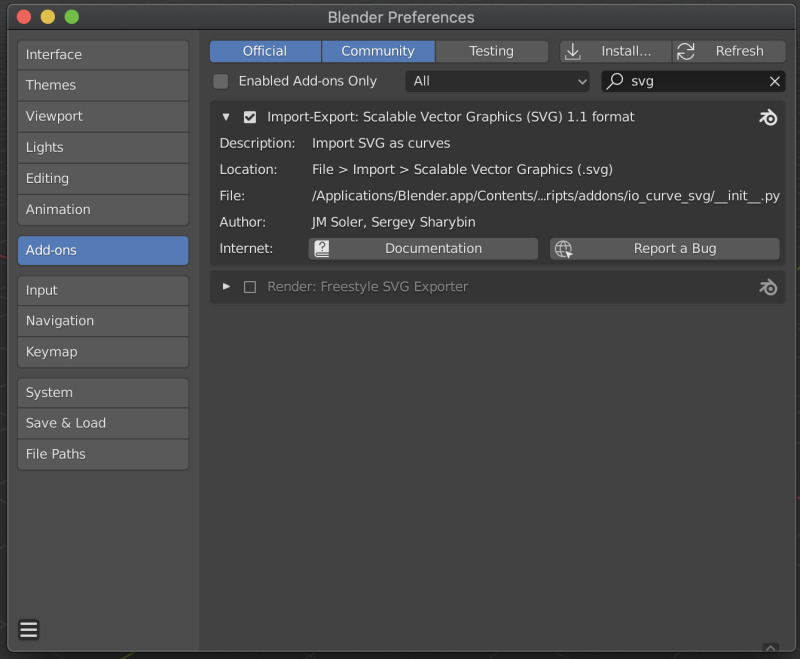Open the hamburger menu at bottom left
Viewport: 800px width, 659px height.
point(29,629)
